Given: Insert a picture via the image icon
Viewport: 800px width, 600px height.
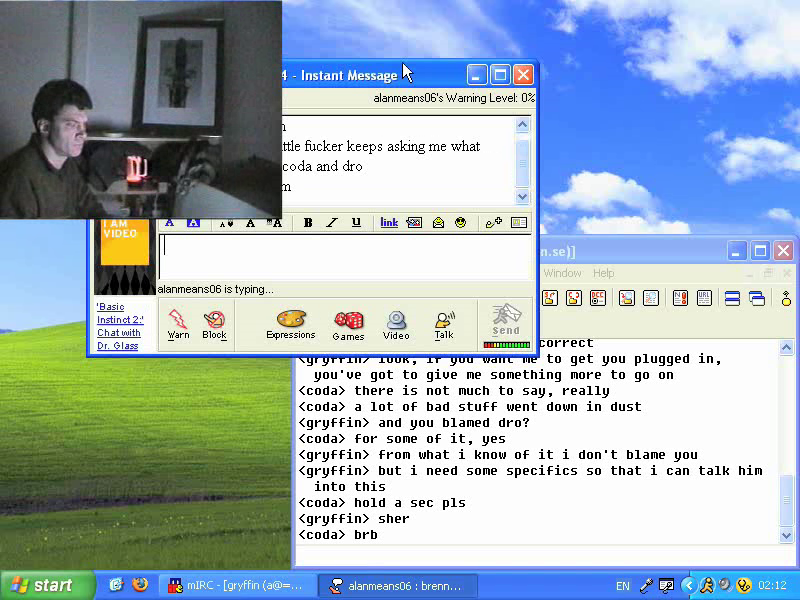Looking at the screenshot, I should pos(414,222).
